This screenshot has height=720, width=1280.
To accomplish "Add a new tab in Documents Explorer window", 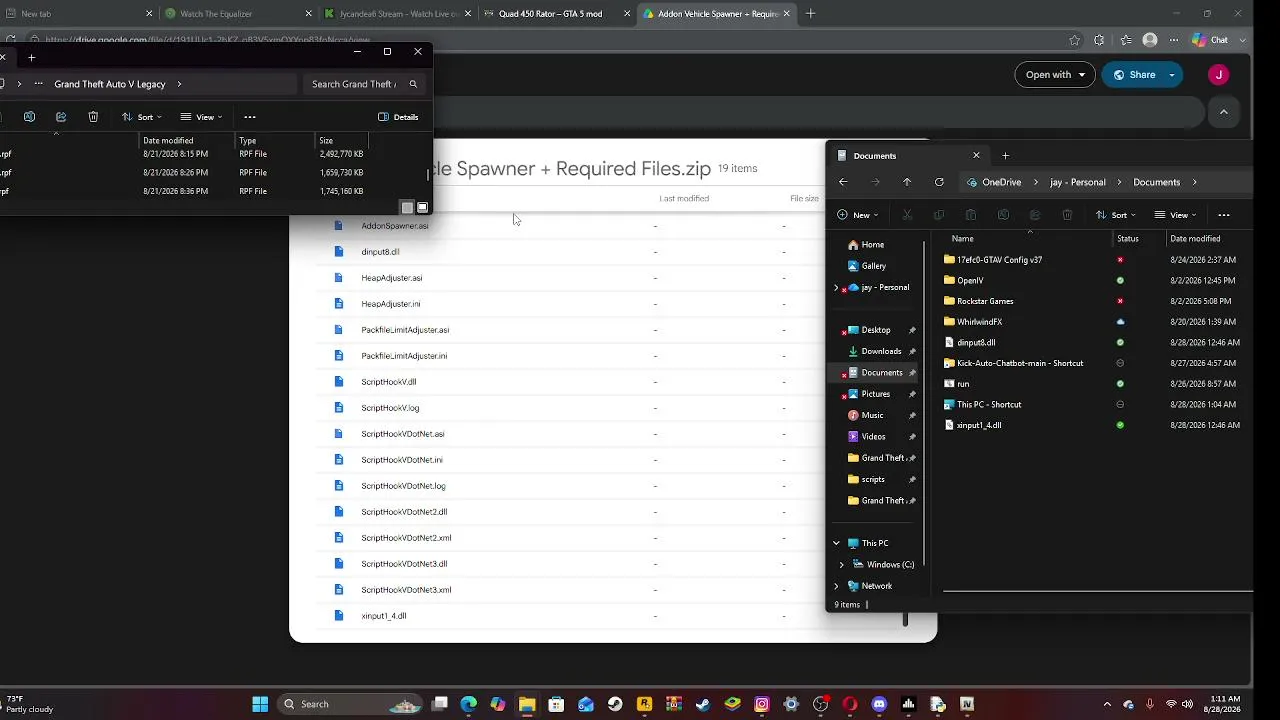I will tap(1006, 155).
